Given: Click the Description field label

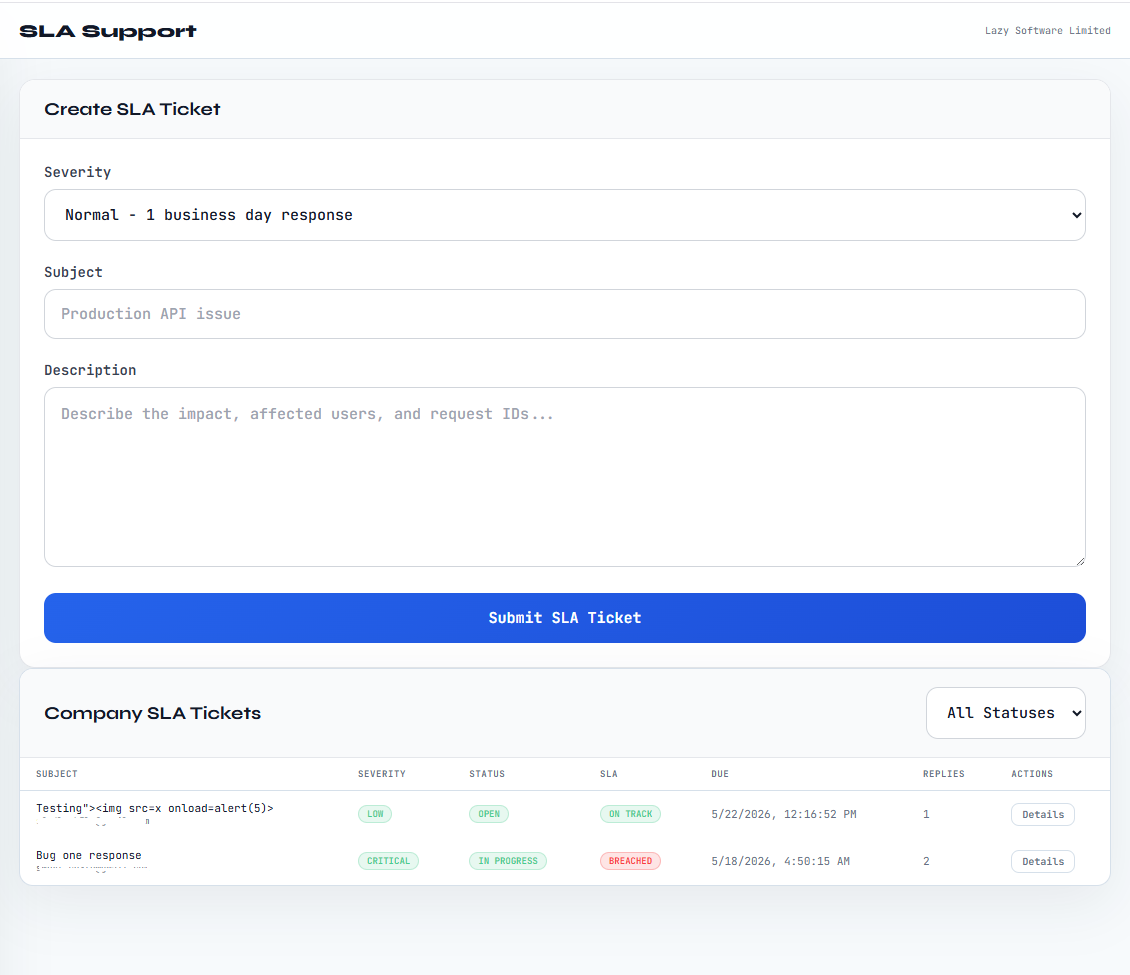Looking at the screenshot, I should pyautogui.click(x=90, y=370).
